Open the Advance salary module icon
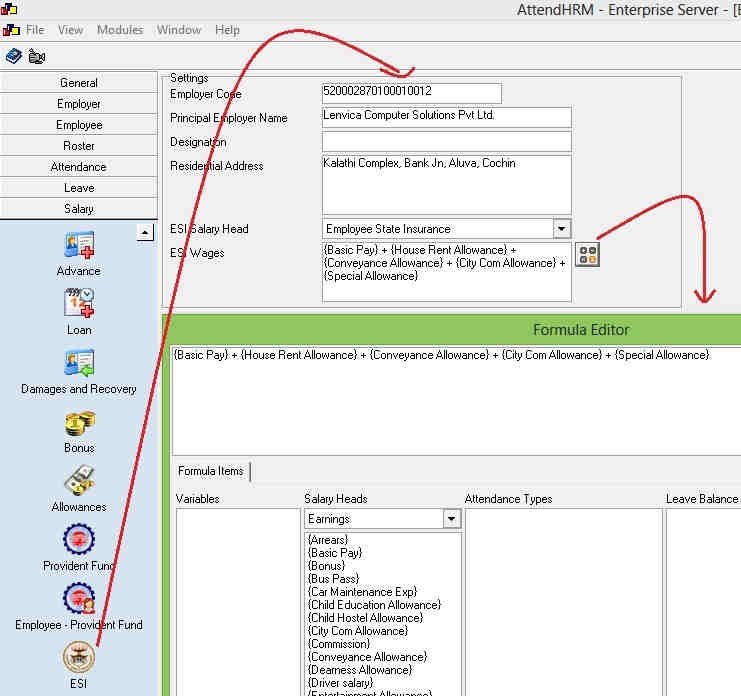This screenshot has width=741, height=696. (79, 246)
